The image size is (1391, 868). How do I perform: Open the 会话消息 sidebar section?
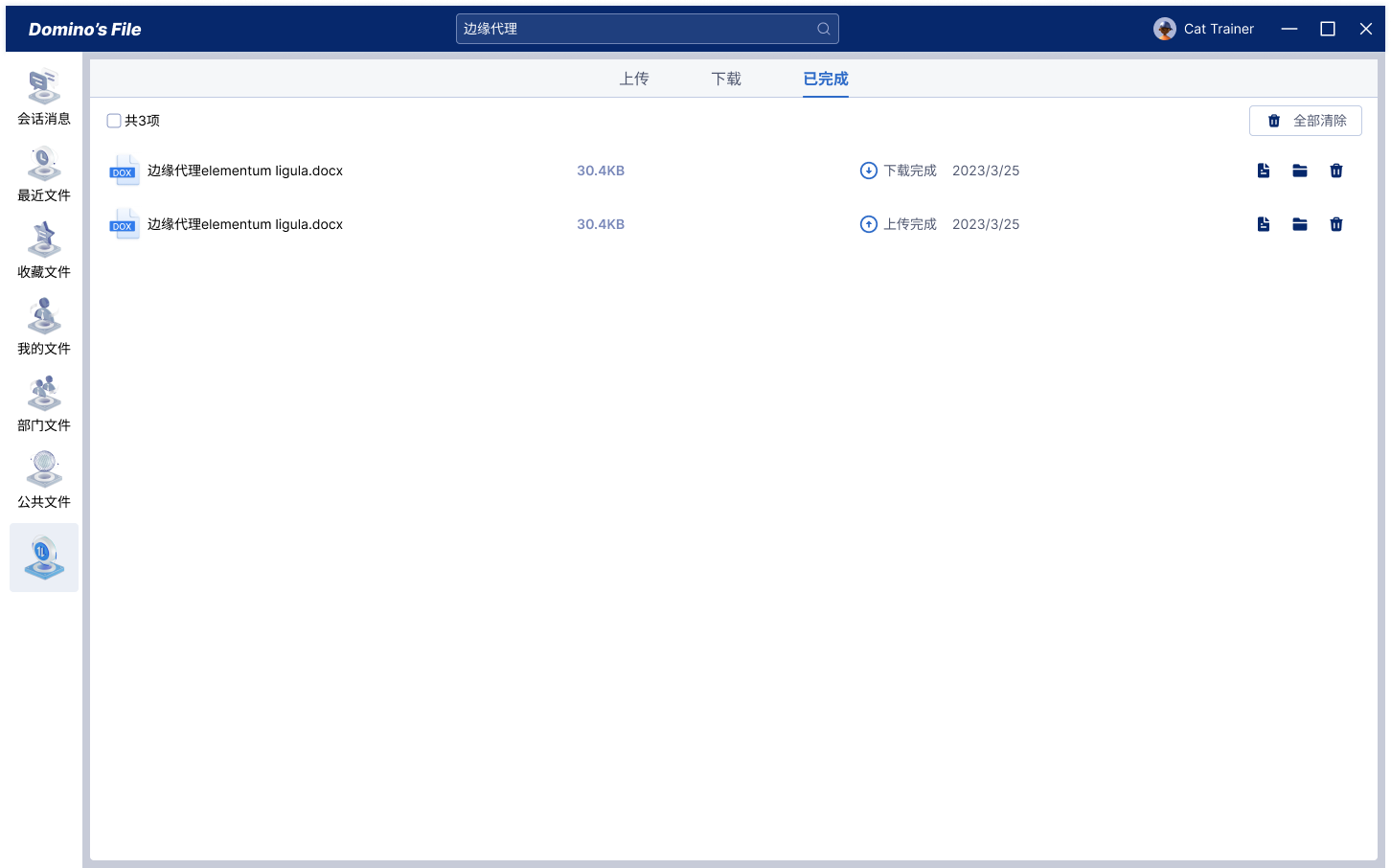[44, 98]
